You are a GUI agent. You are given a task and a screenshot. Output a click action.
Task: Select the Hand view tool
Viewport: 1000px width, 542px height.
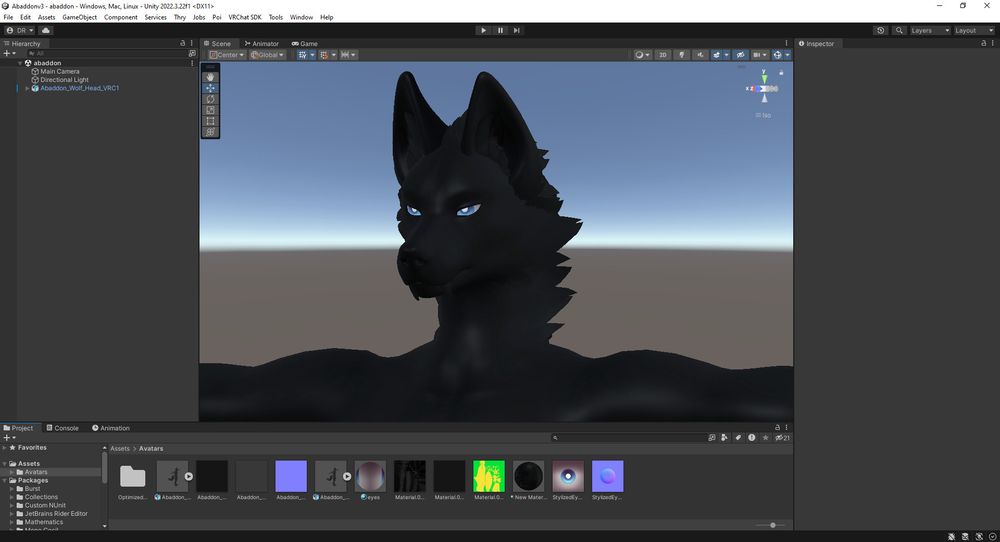(x=210, y=77)
